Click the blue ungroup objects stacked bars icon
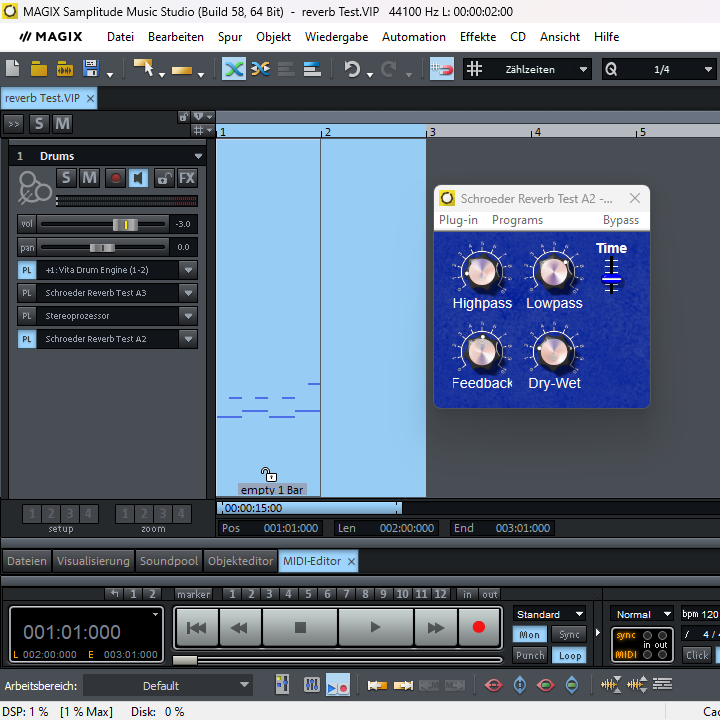This screenshot has height=720, width=720. [x=312, y=69]
